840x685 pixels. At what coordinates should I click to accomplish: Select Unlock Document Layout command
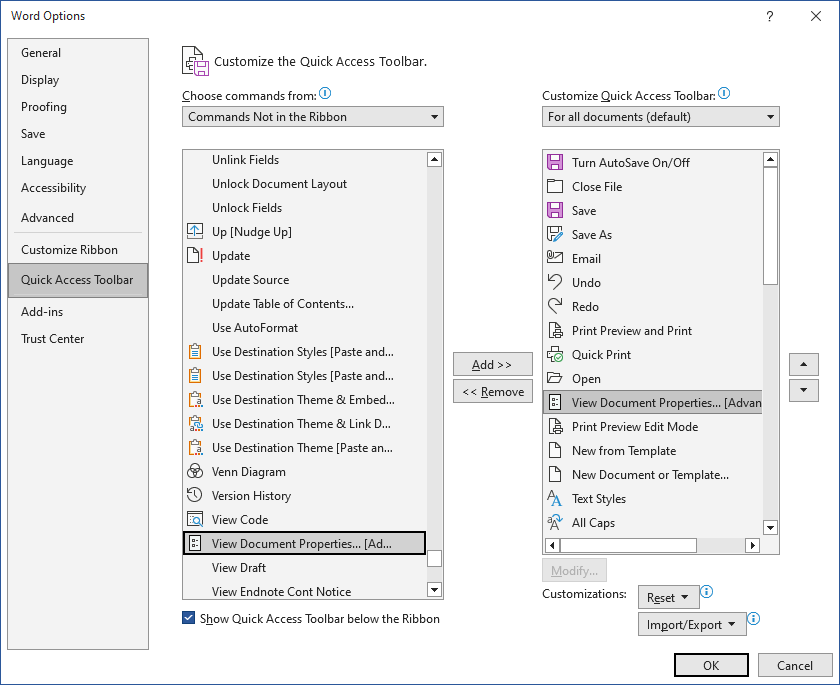pyautogui.click(x=304, y=184)
